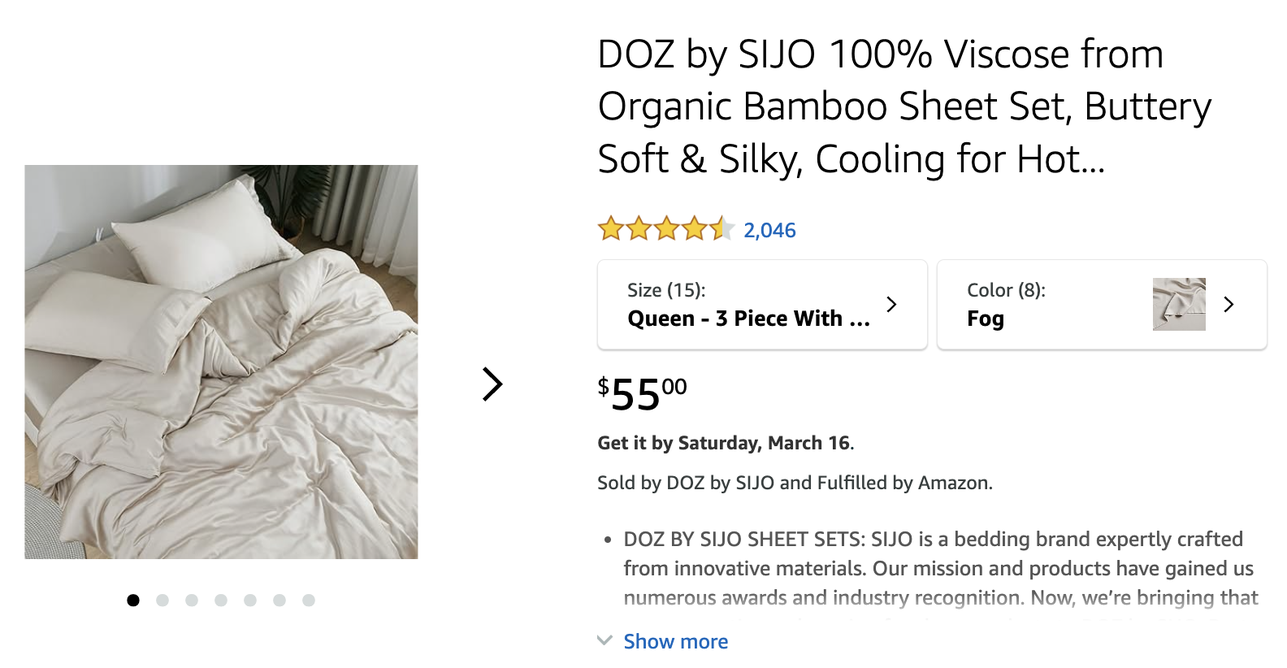
Task: Click the bedding product photo
Action: click(x=221, y=362)
